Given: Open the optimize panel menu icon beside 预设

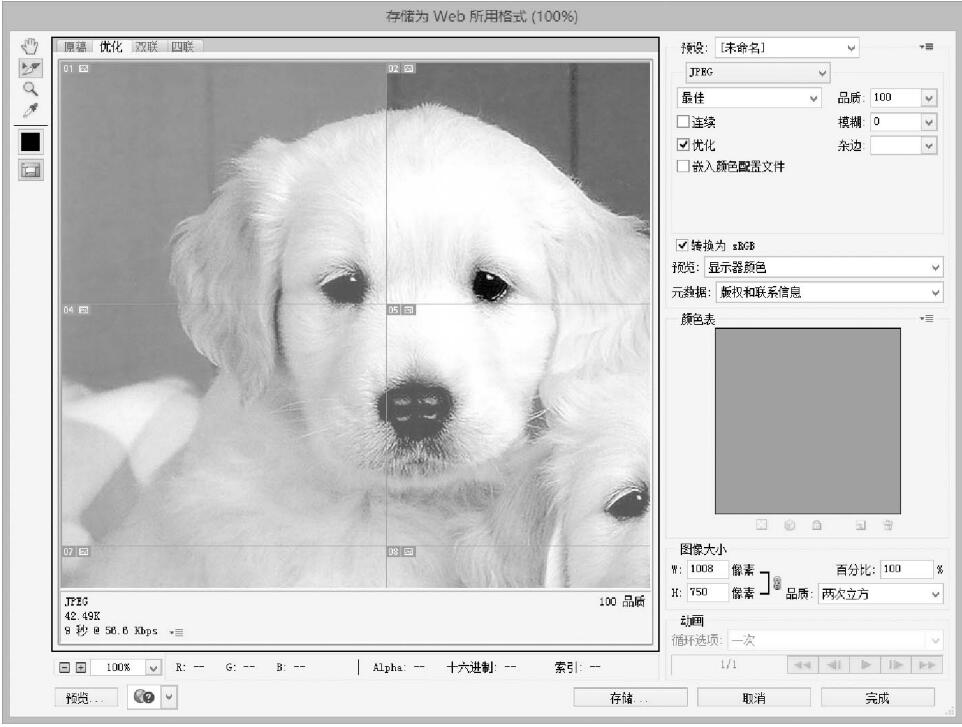Looking at the screenshot, I should click(x=926, y=47).
